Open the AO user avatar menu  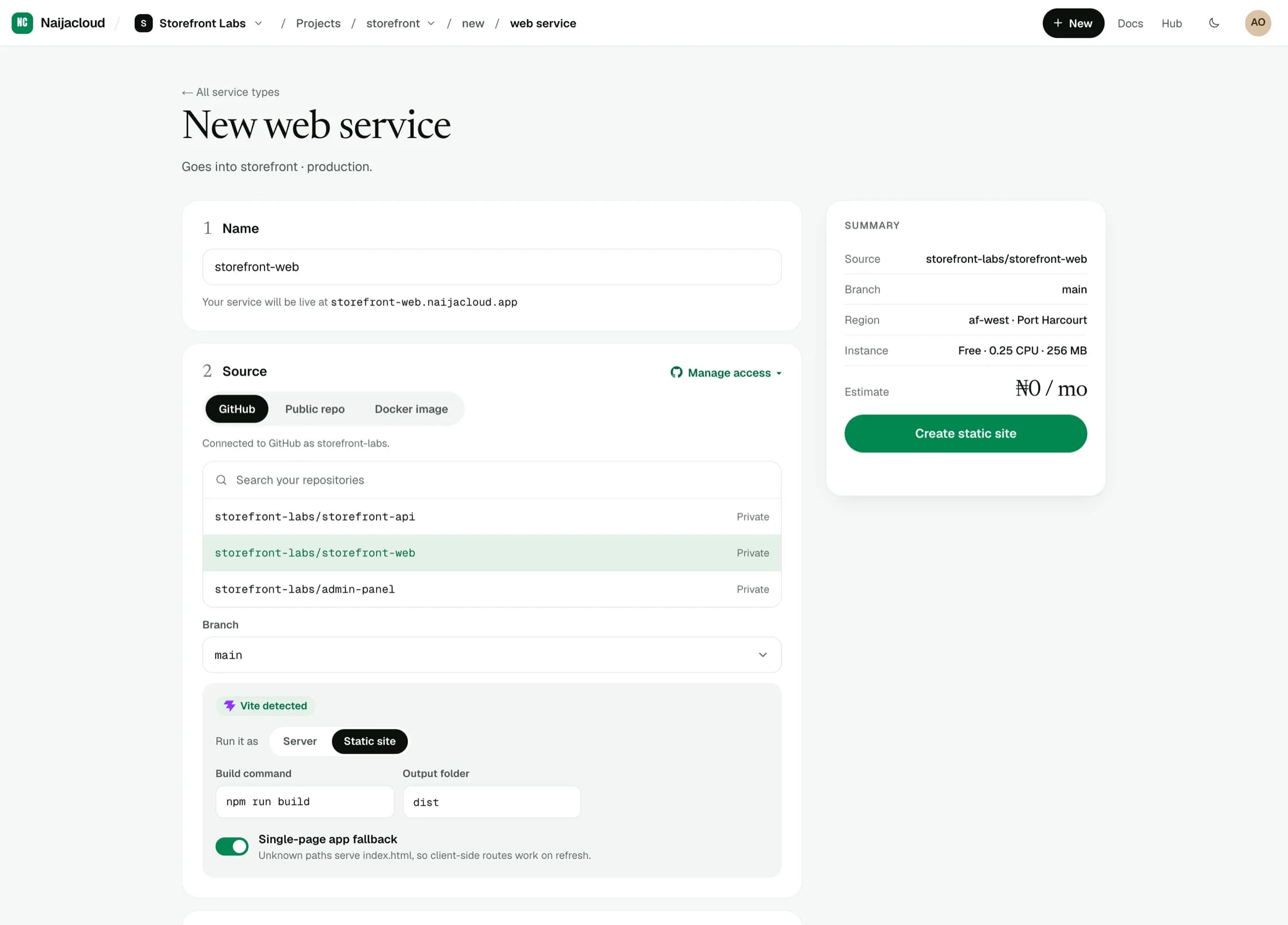pyautogui.click(x=1257, y=23)
